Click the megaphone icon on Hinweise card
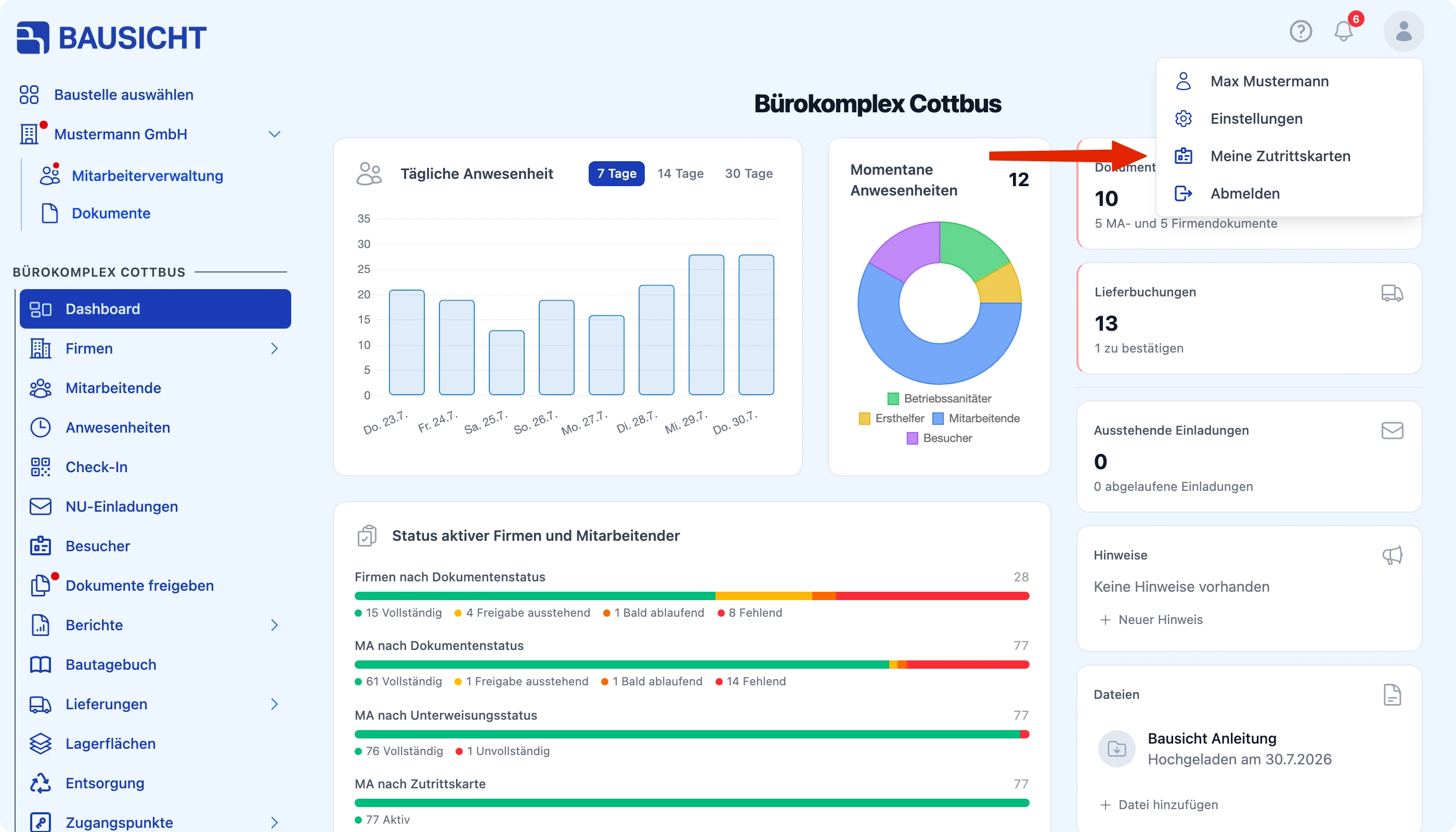1456x832 pixels. click(1392, 555)
